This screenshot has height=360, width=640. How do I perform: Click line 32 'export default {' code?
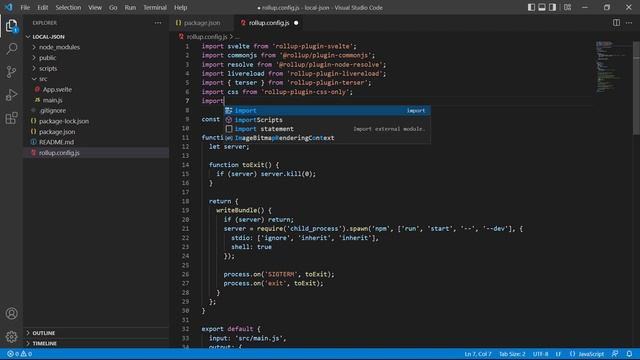point(231,329)
